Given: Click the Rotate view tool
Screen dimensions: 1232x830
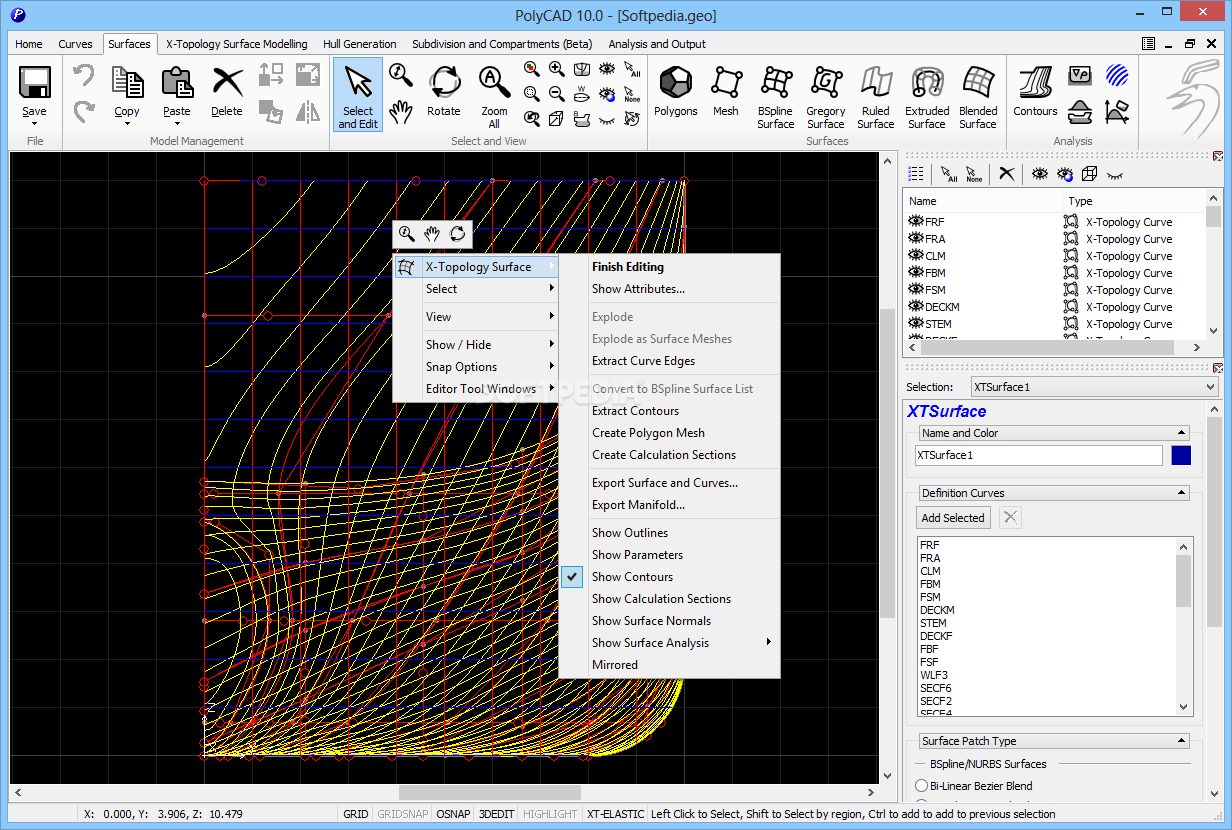Looking at the screenshot, I should pos(444,93).
